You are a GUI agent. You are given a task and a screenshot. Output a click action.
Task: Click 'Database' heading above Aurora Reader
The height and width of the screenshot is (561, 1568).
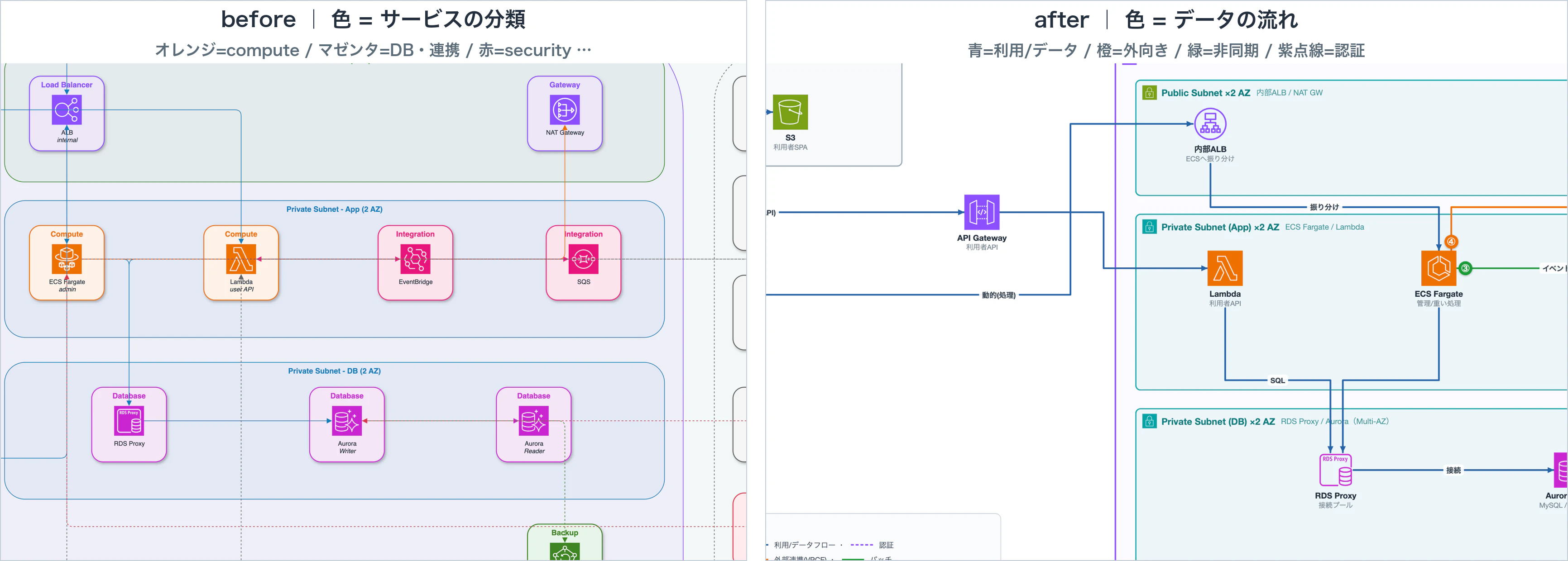click(534, 396)
